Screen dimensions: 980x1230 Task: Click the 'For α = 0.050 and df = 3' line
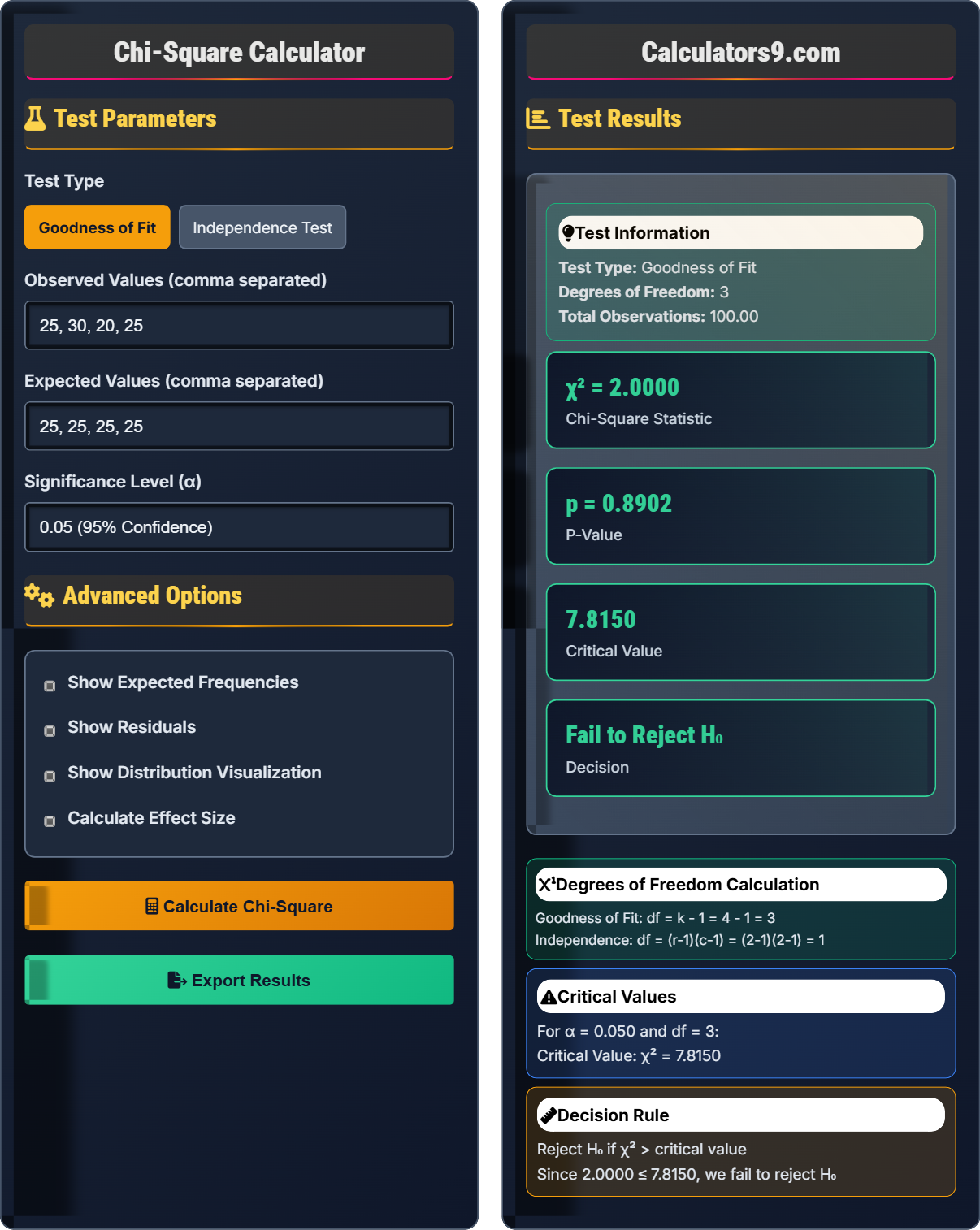click(628, 1031)
